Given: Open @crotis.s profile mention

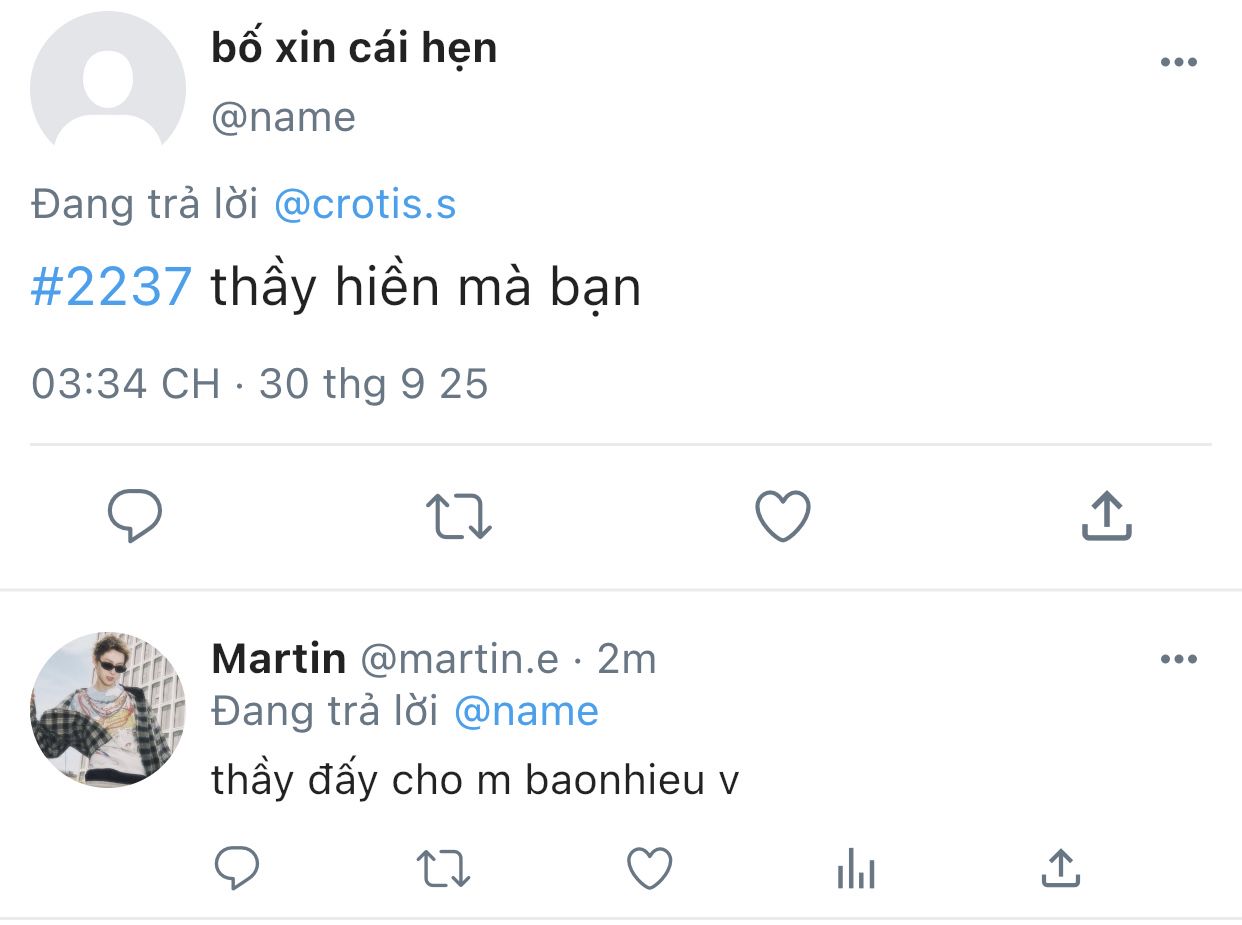Looking at the screenshot, I should (365, 205).
